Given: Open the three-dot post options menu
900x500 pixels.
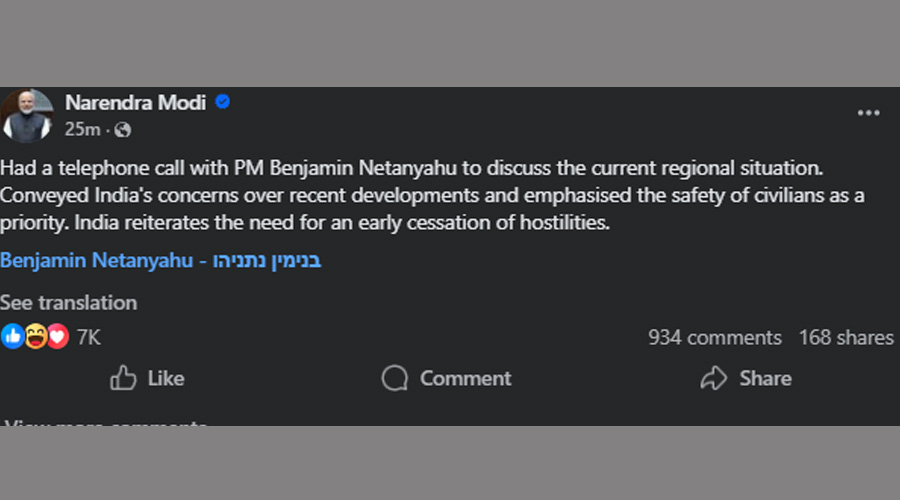Looking at the screenshot, I should 868,113.
